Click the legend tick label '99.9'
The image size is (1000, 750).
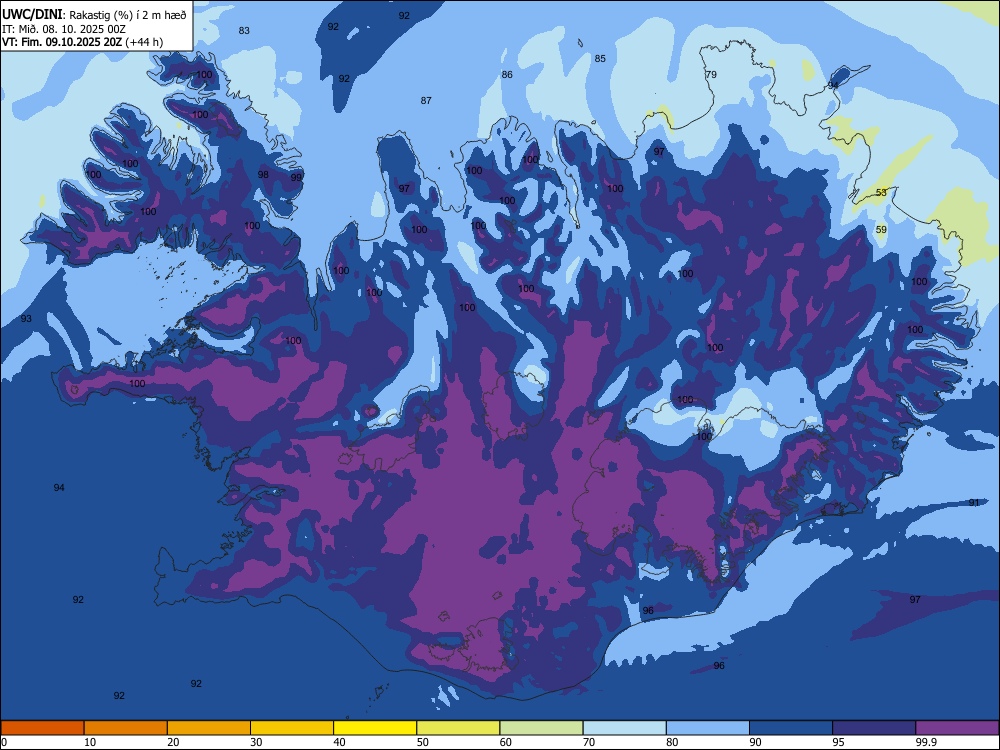pyautogui.click(x=925, y=742)
